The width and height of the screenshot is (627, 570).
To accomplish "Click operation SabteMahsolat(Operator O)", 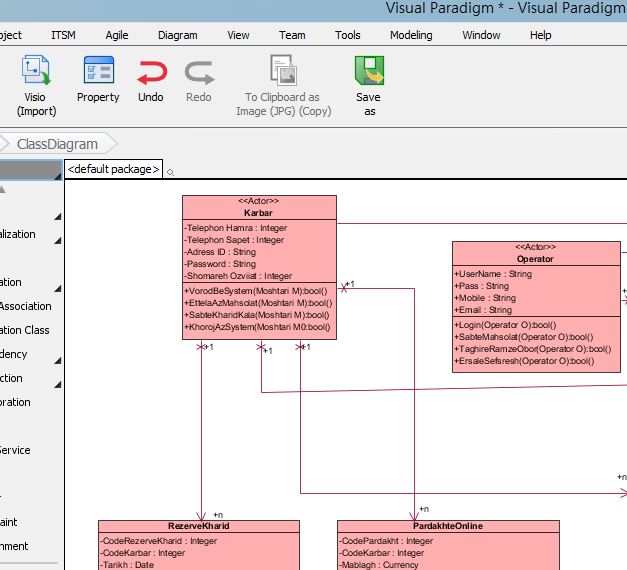I will 524,337.
